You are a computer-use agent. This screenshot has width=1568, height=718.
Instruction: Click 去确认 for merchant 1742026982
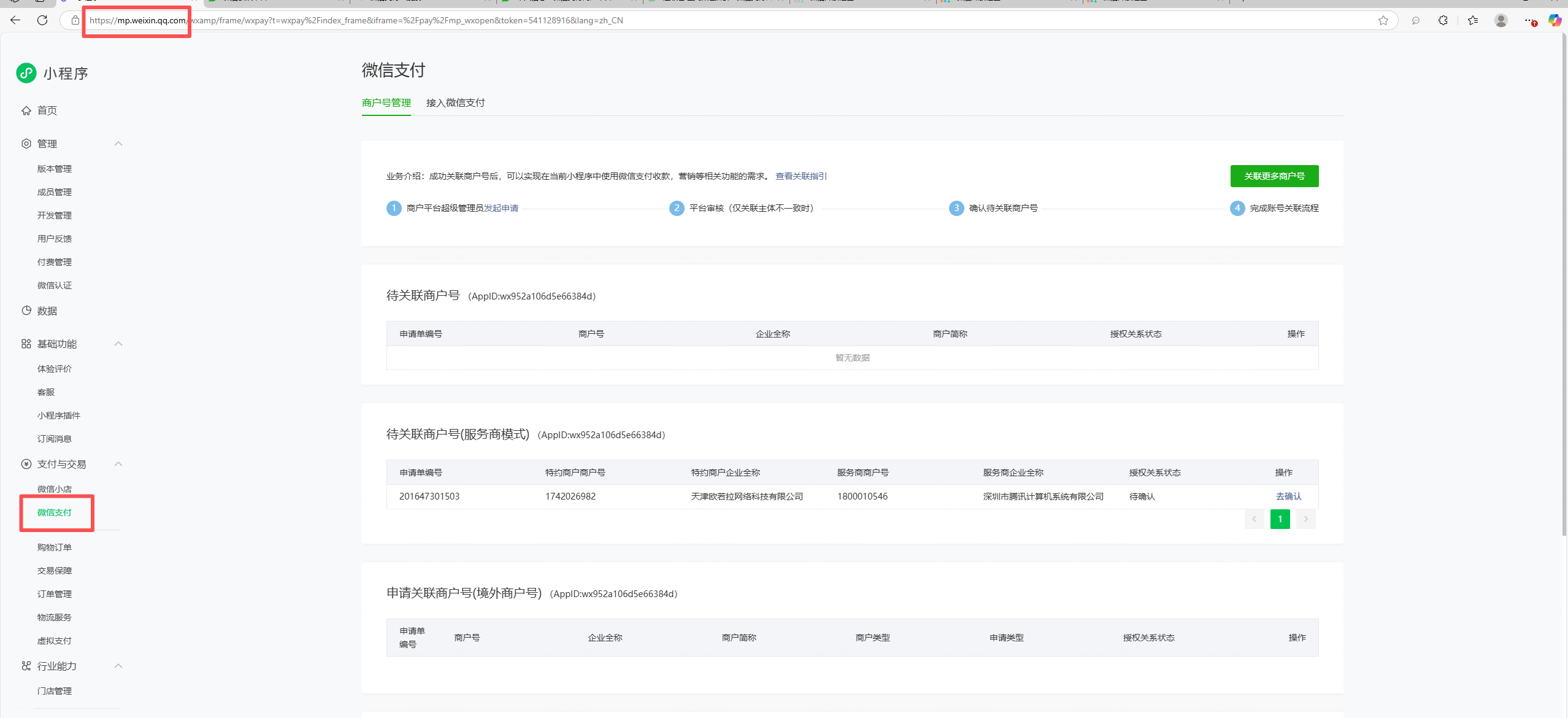click(x=1288, y=496)
